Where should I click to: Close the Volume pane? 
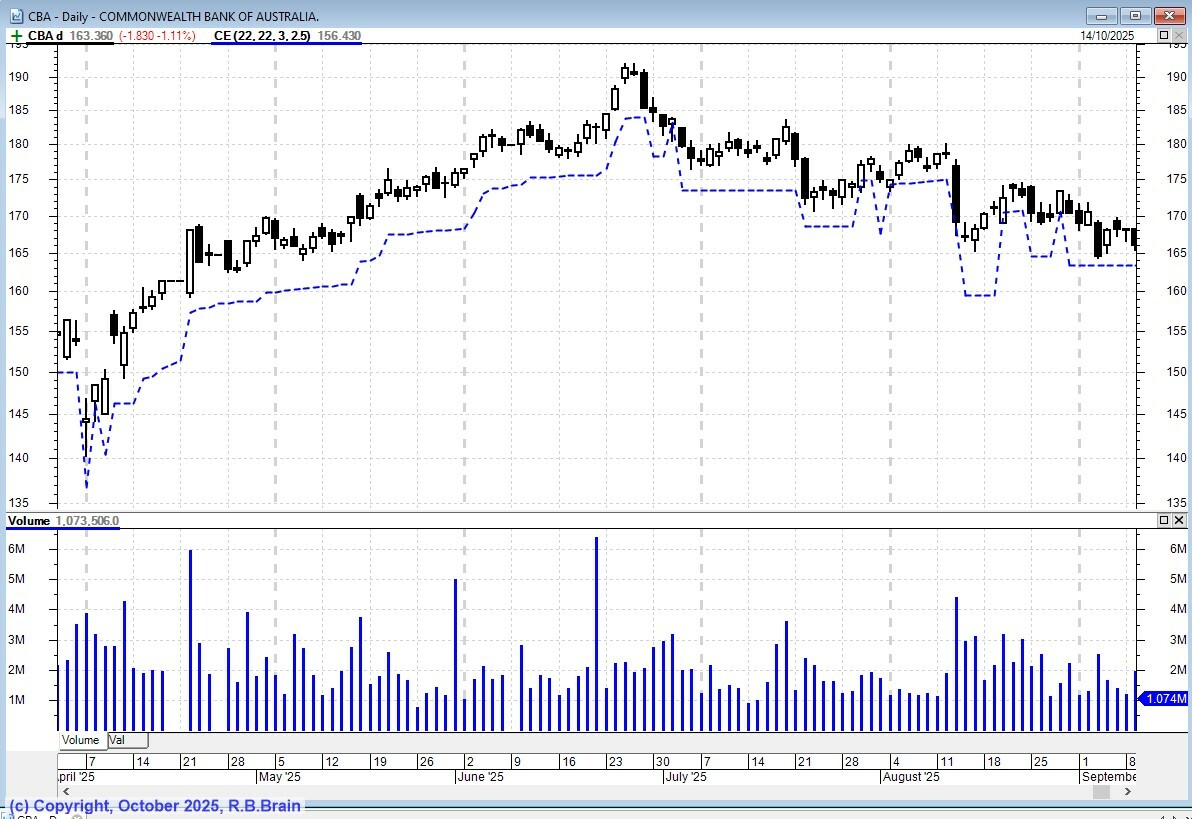tap(1180, 521)
